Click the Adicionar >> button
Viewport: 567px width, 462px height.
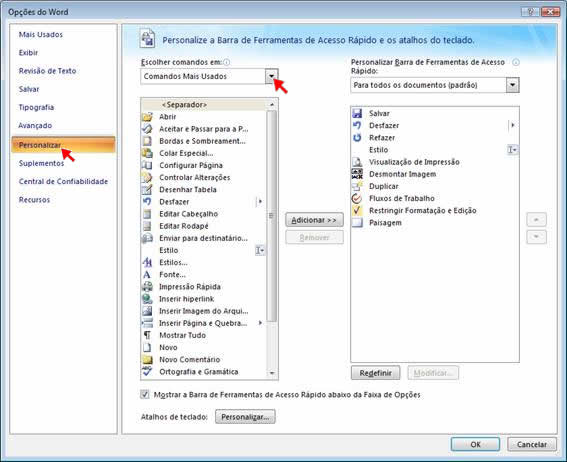[314, 220]
